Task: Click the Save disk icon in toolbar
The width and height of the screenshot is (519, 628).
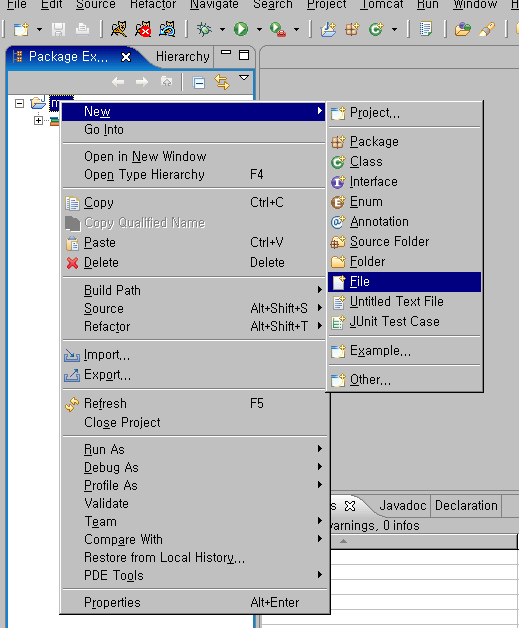Action: tap(58, 29)
